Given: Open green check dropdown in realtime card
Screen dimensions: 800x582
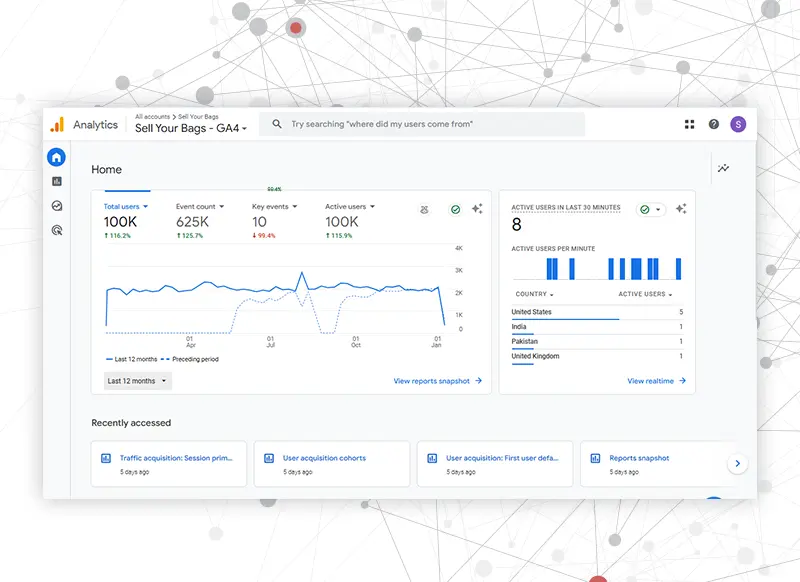Looking at the screenshot, I should [x=650, y=209].
